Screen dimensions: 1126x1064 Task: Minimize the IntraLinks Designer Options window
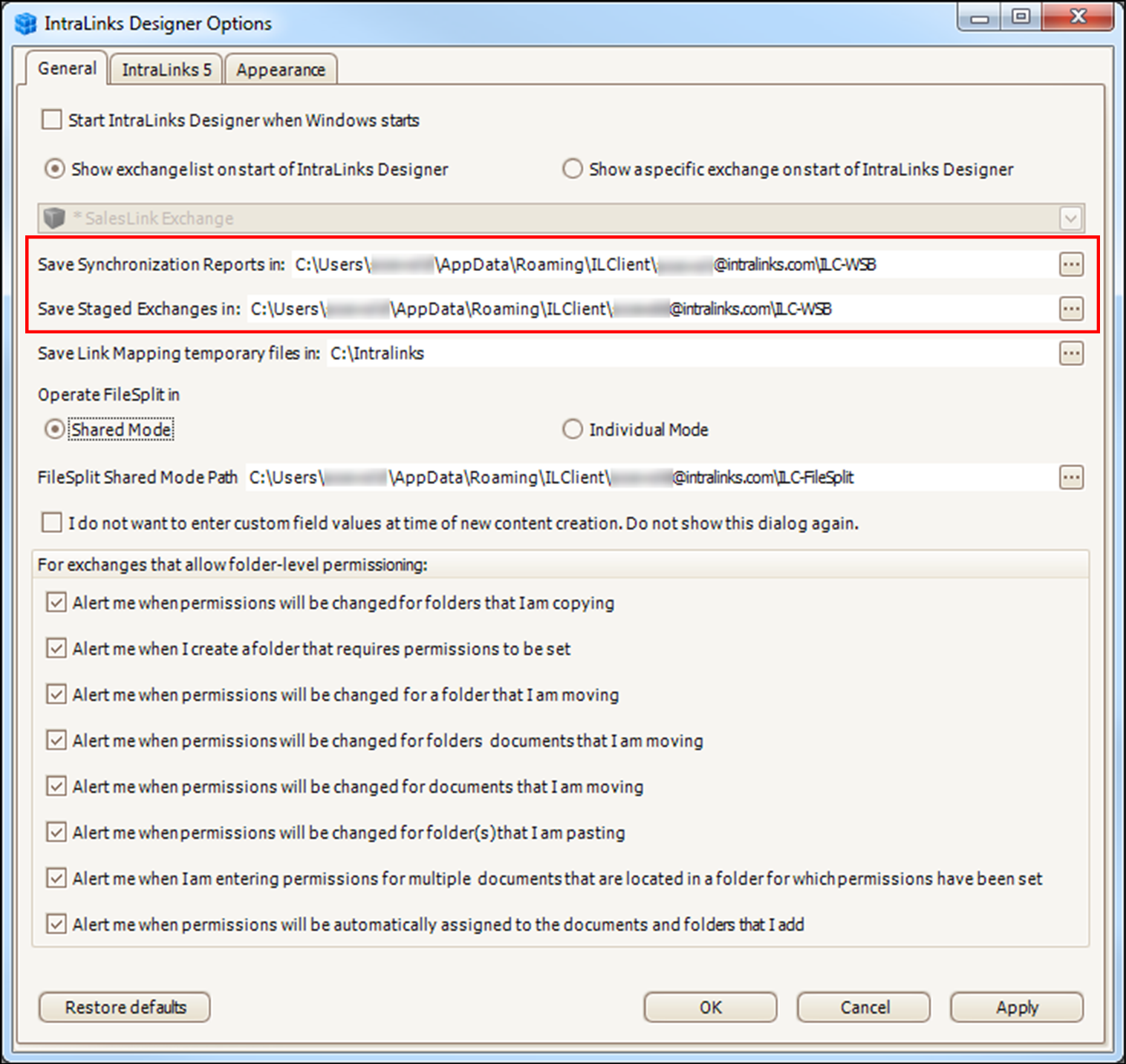[980, 18]
